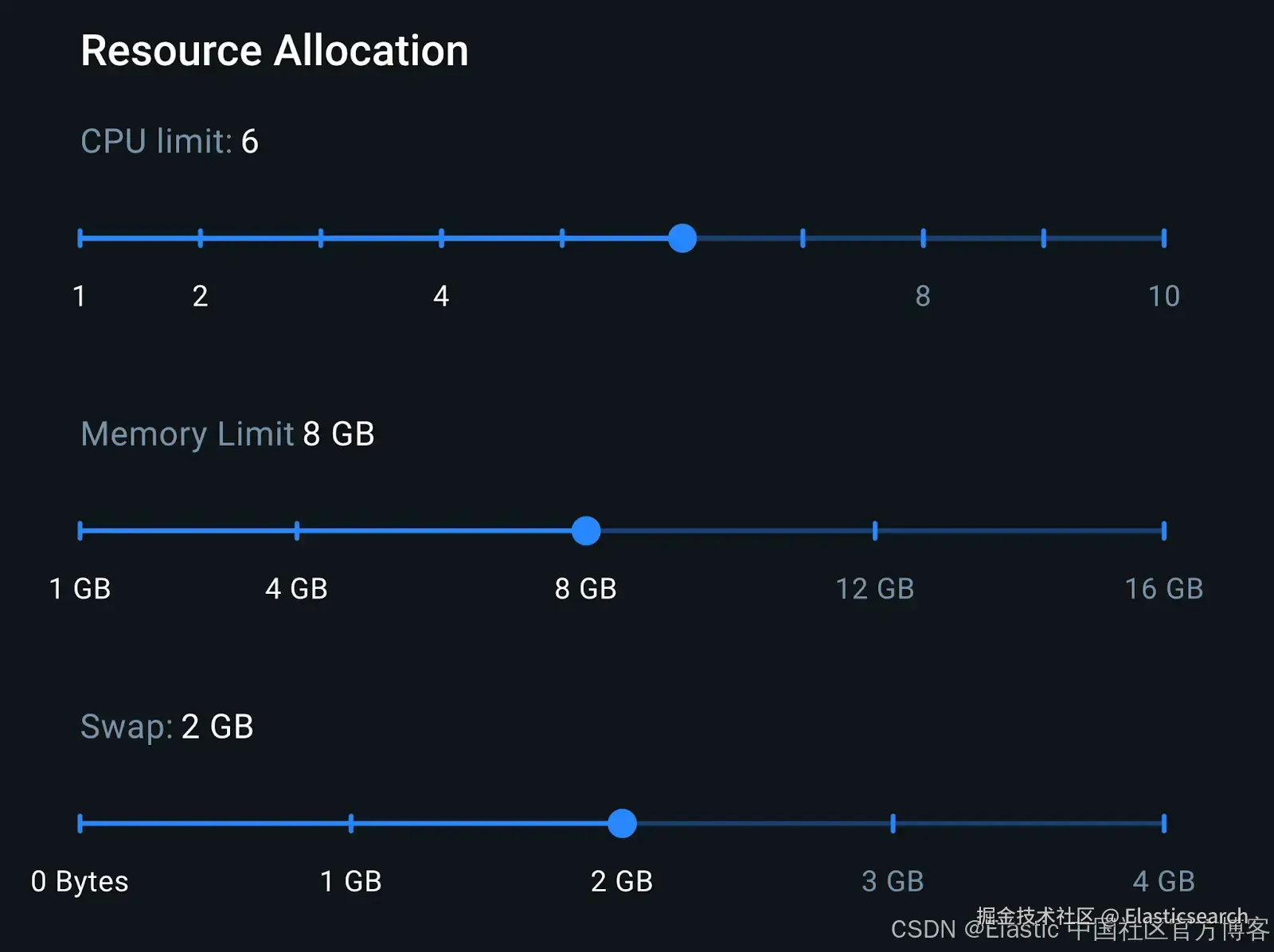
Task: Click the CPU limit slider handle
Action: pos(682,238)
